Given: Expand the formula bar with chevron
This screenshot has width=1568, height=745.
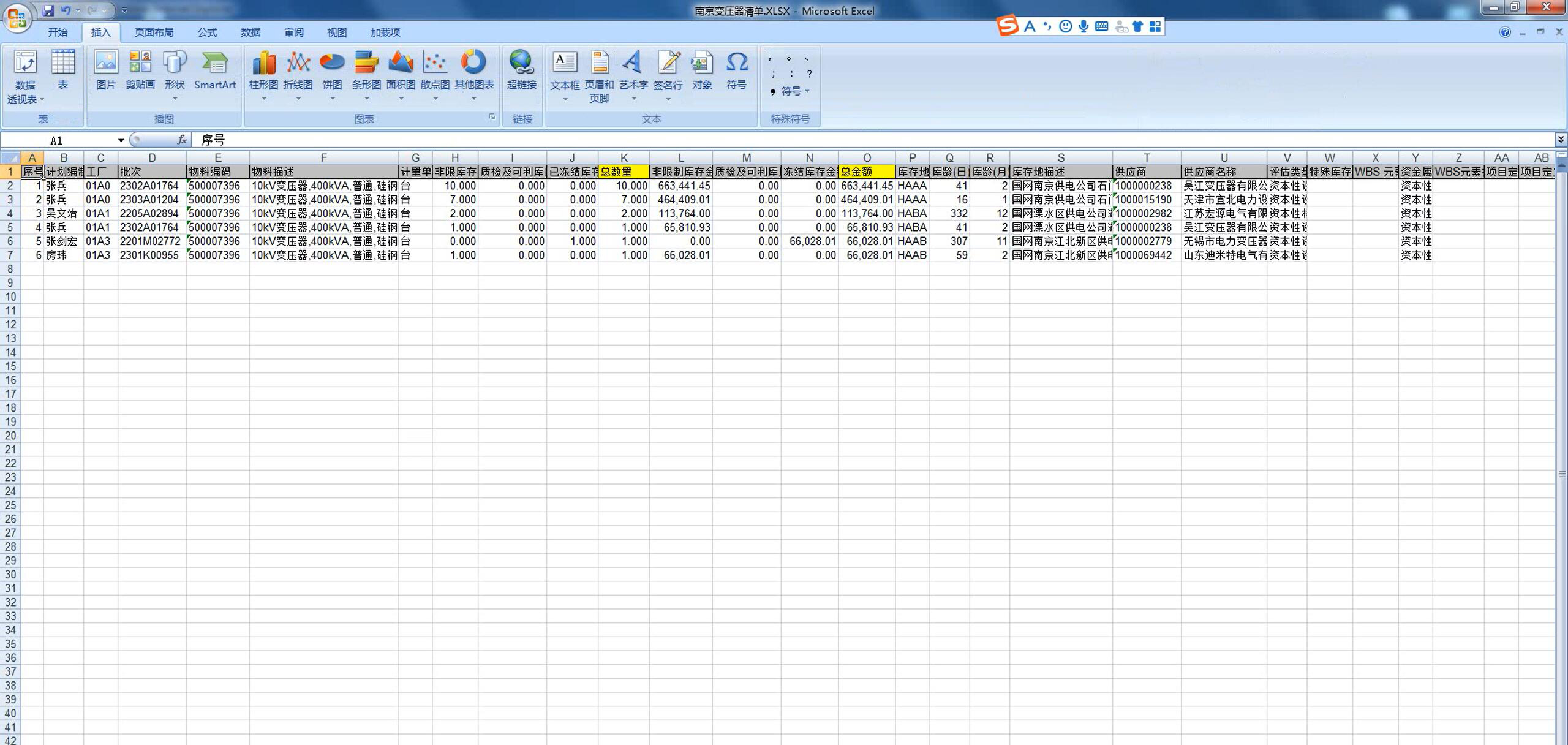Looking at the screenshot, I should (1560, 140).
